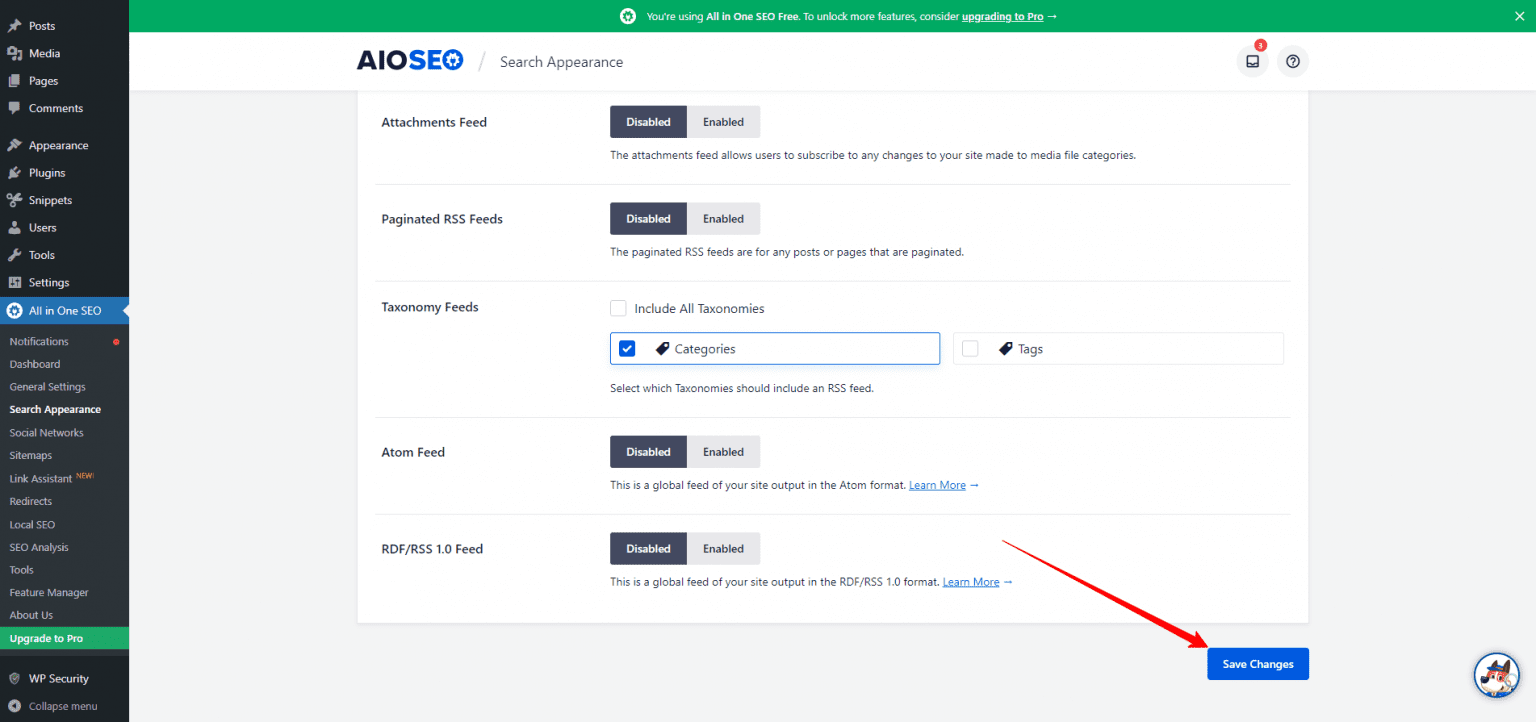Set Atom Feed to Enabled
The height and width of the screenshot is (722, 1536).
tap(723, 452)
